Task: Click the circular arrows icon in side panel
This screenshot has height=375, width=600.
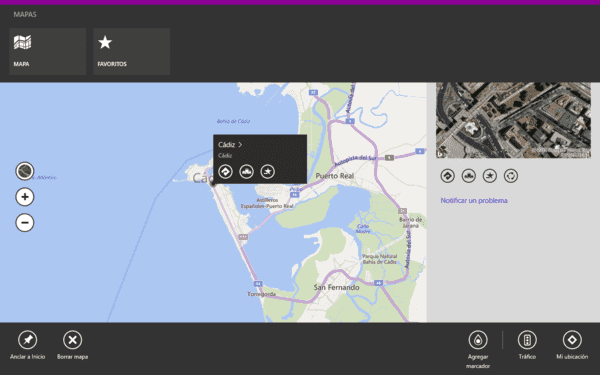Action: coord(511,176)
